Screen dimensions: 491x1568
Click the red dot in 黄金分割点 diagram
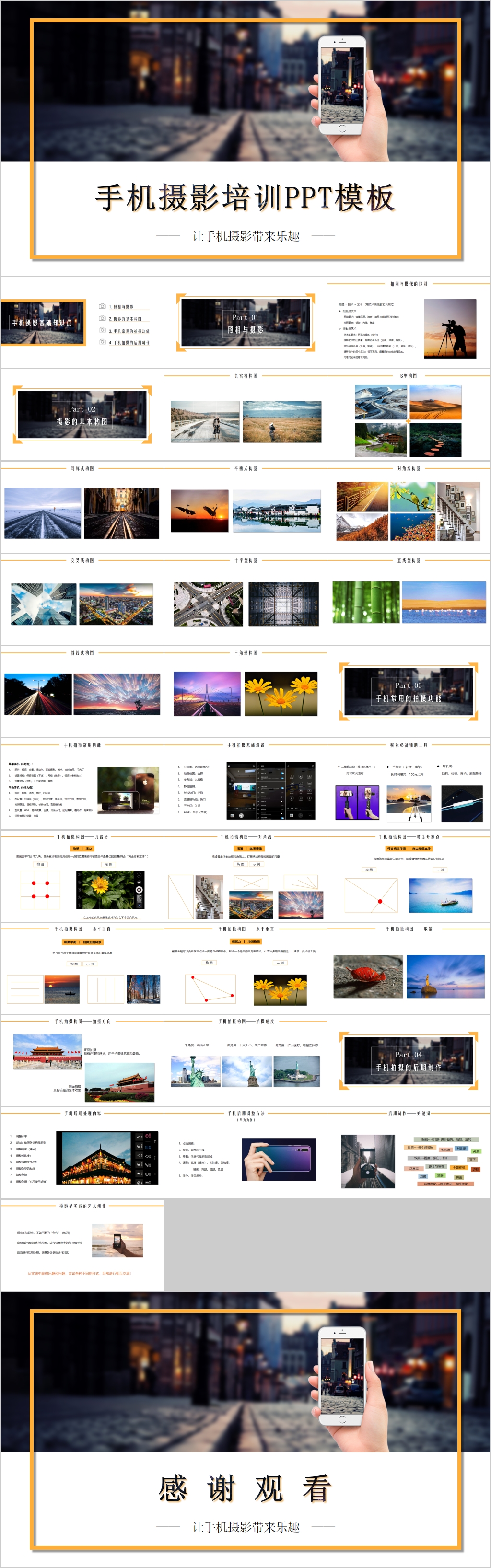tap(380, 901)
